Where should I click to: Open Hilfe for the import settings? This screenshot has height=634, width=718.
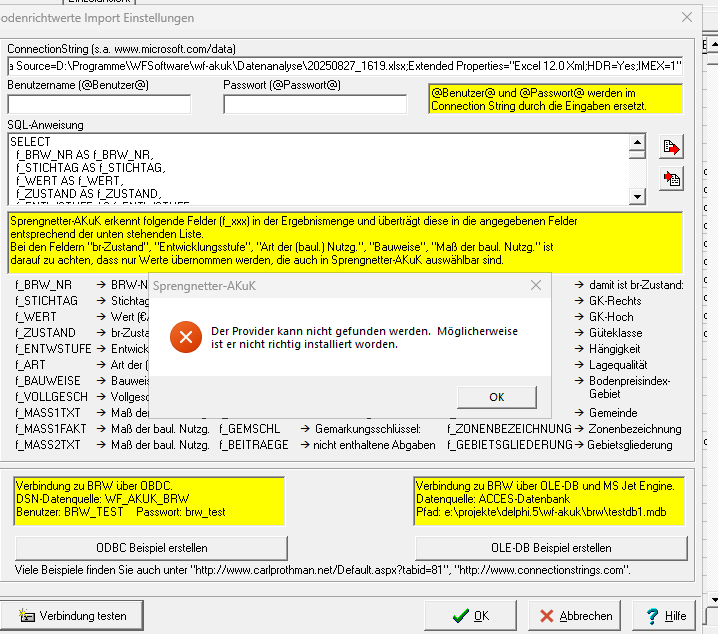[666, 616]
